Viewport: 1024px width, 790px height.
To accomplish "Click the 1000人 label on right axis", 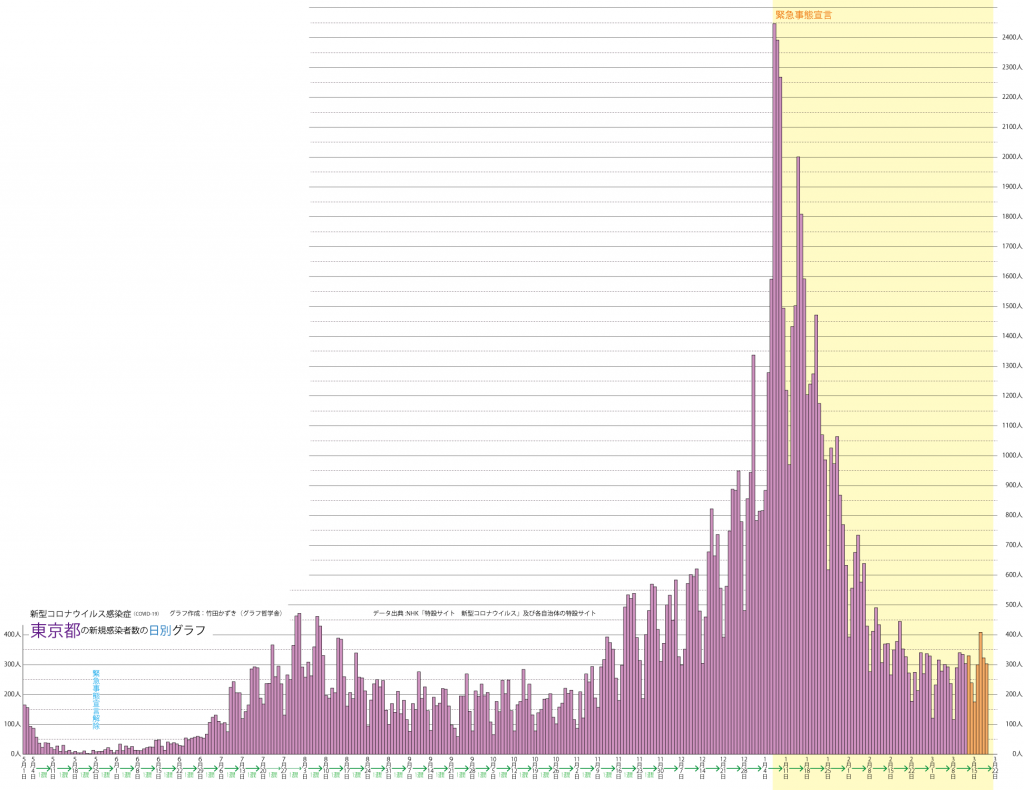I will (x=1011, y=455).
